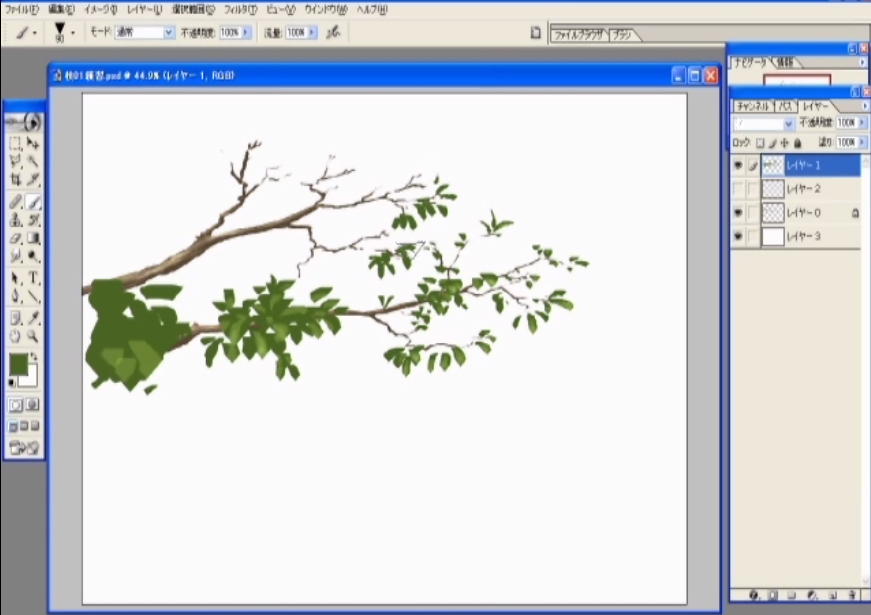Image resolution: width=871 pixels, height=615 pixels.
Task: Reset default foreground and background colors
Action: pos(12,383)
